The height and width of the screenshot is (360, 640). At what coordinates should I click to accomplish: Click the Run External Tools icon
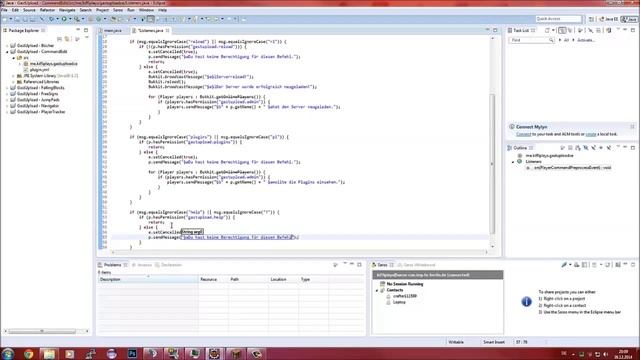pos(77,19)
